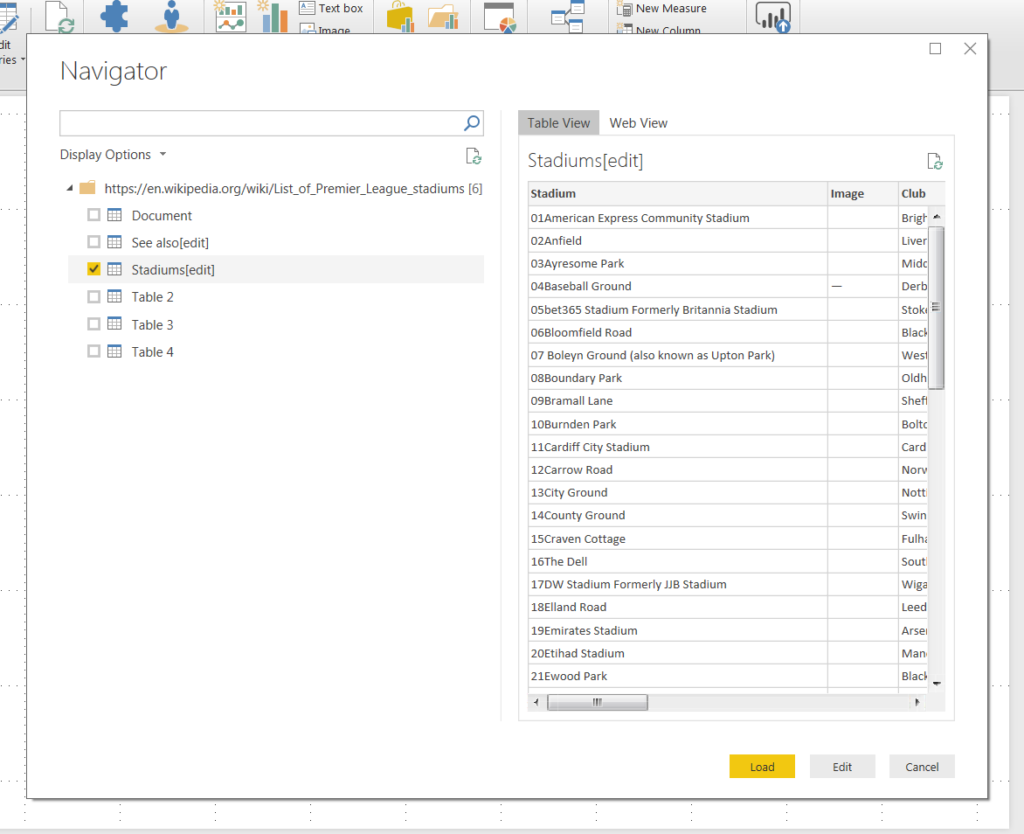Screen dimensions: 1024x834
Task: Maximize the Navigator dialog
Action: 935,49
